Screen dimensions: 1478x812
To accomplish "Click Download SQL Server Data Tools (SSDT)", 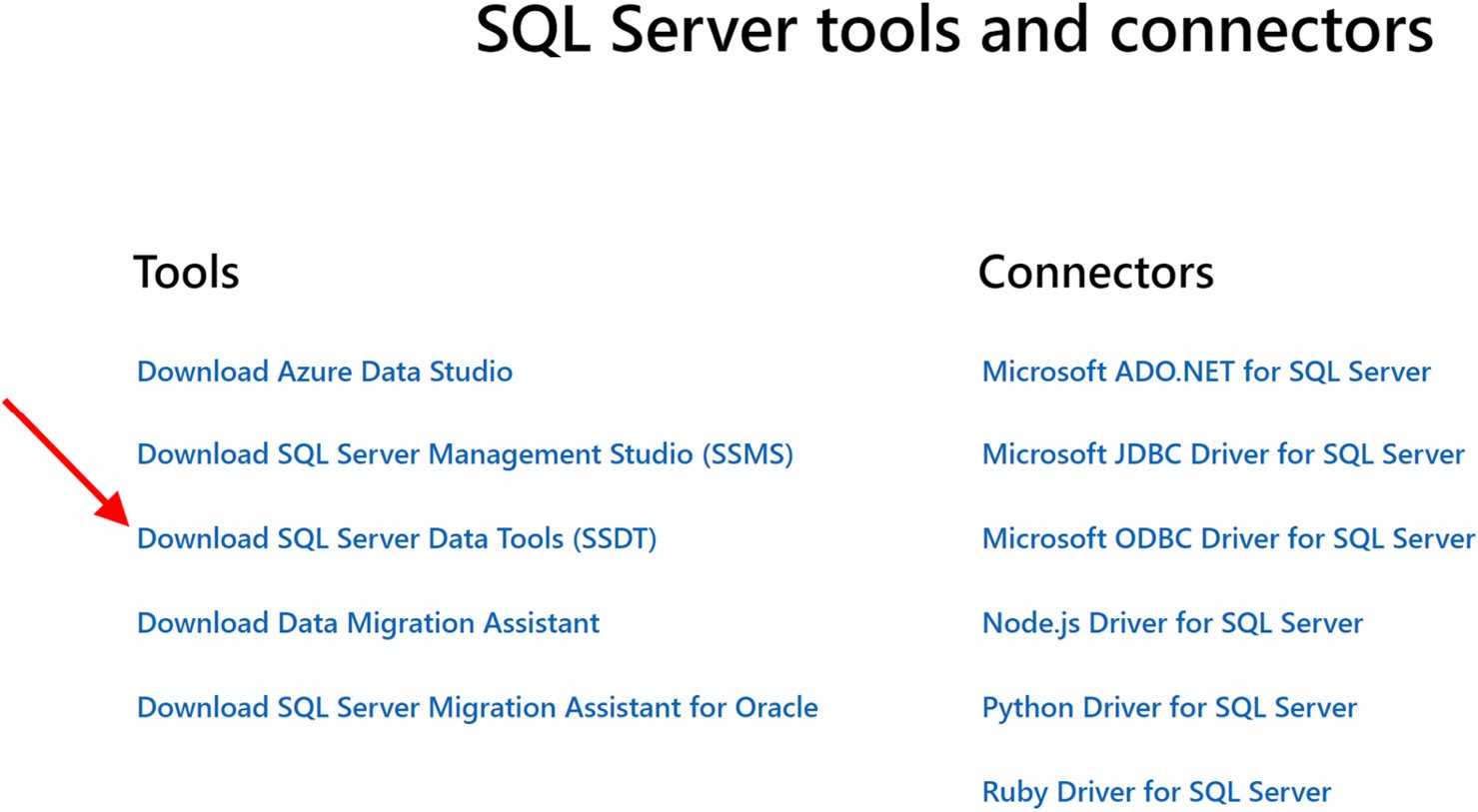I will pyautogui.click(x=397, y=539).
